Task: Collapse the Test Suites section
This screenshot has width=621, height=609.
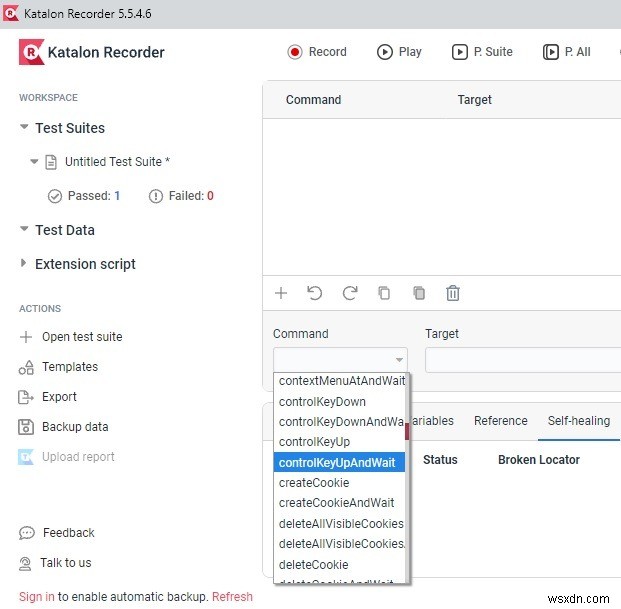Action: (25, 128)
